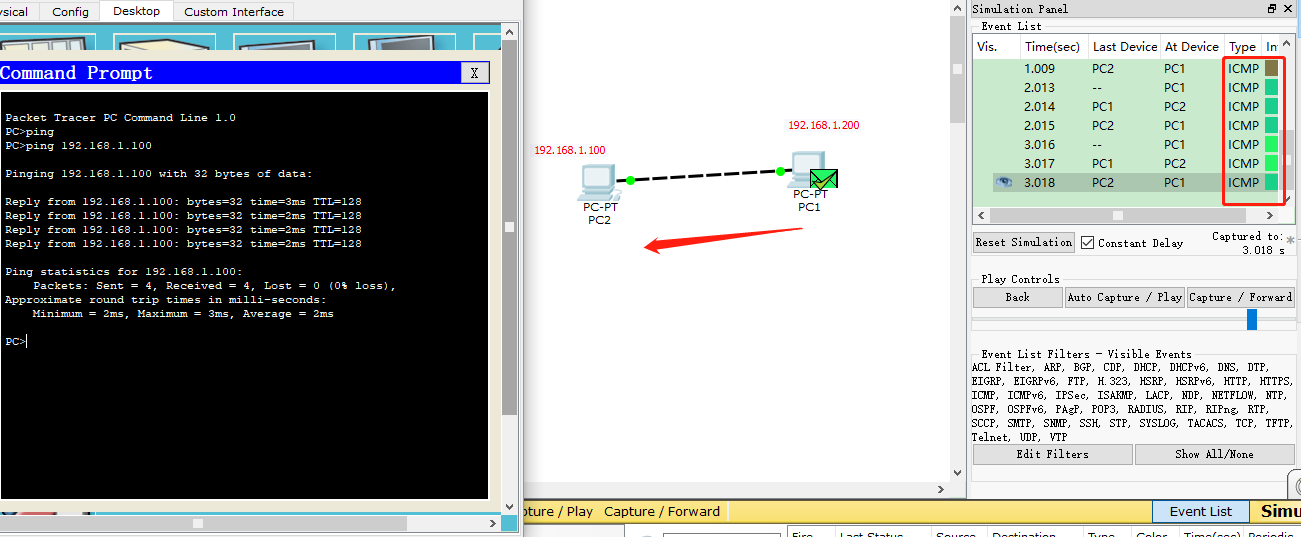Select the event row at 2.015 seconds
1301x537 pixels.
pyautogui.click(x=1128, y=125)
